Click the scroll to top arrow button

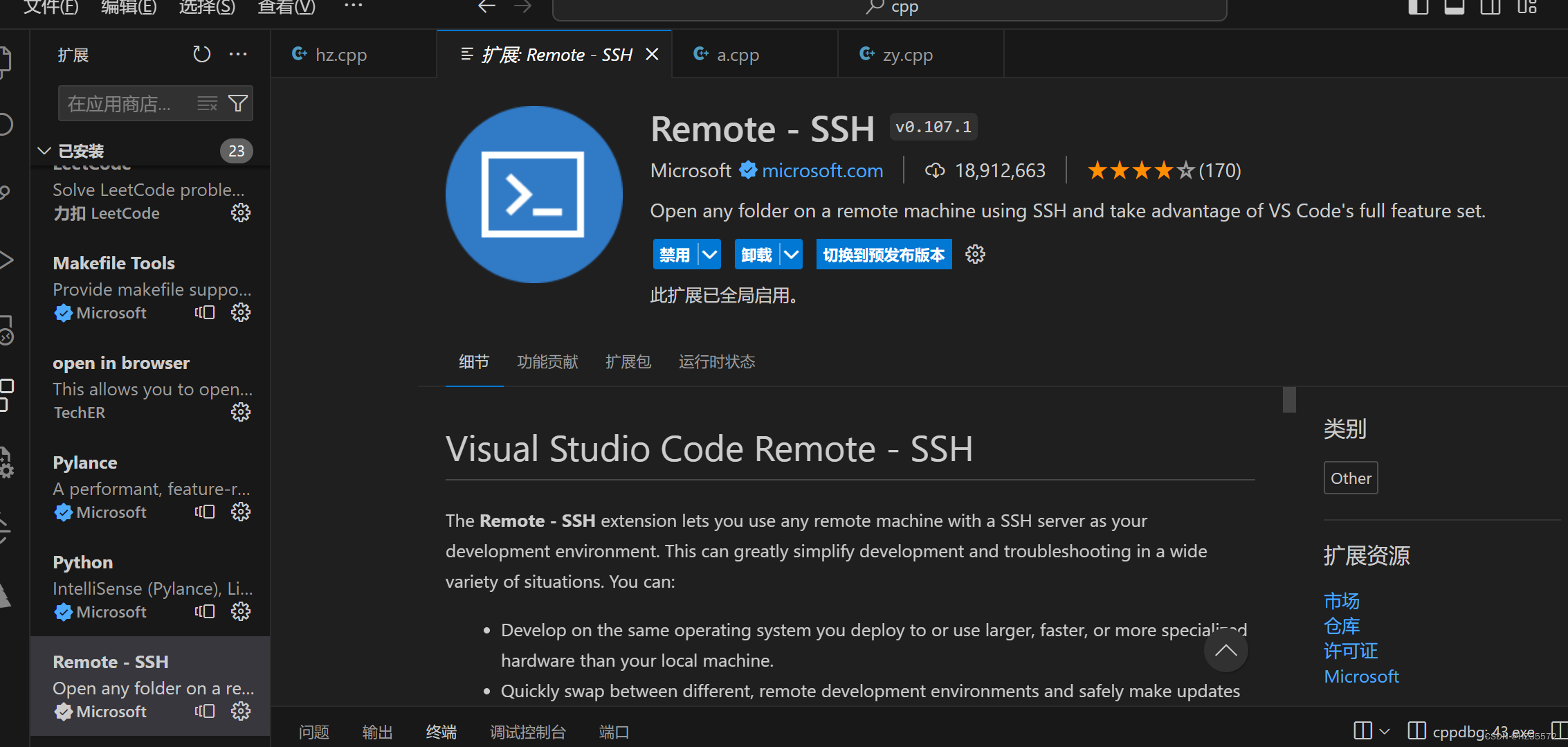pos(1225,650)
